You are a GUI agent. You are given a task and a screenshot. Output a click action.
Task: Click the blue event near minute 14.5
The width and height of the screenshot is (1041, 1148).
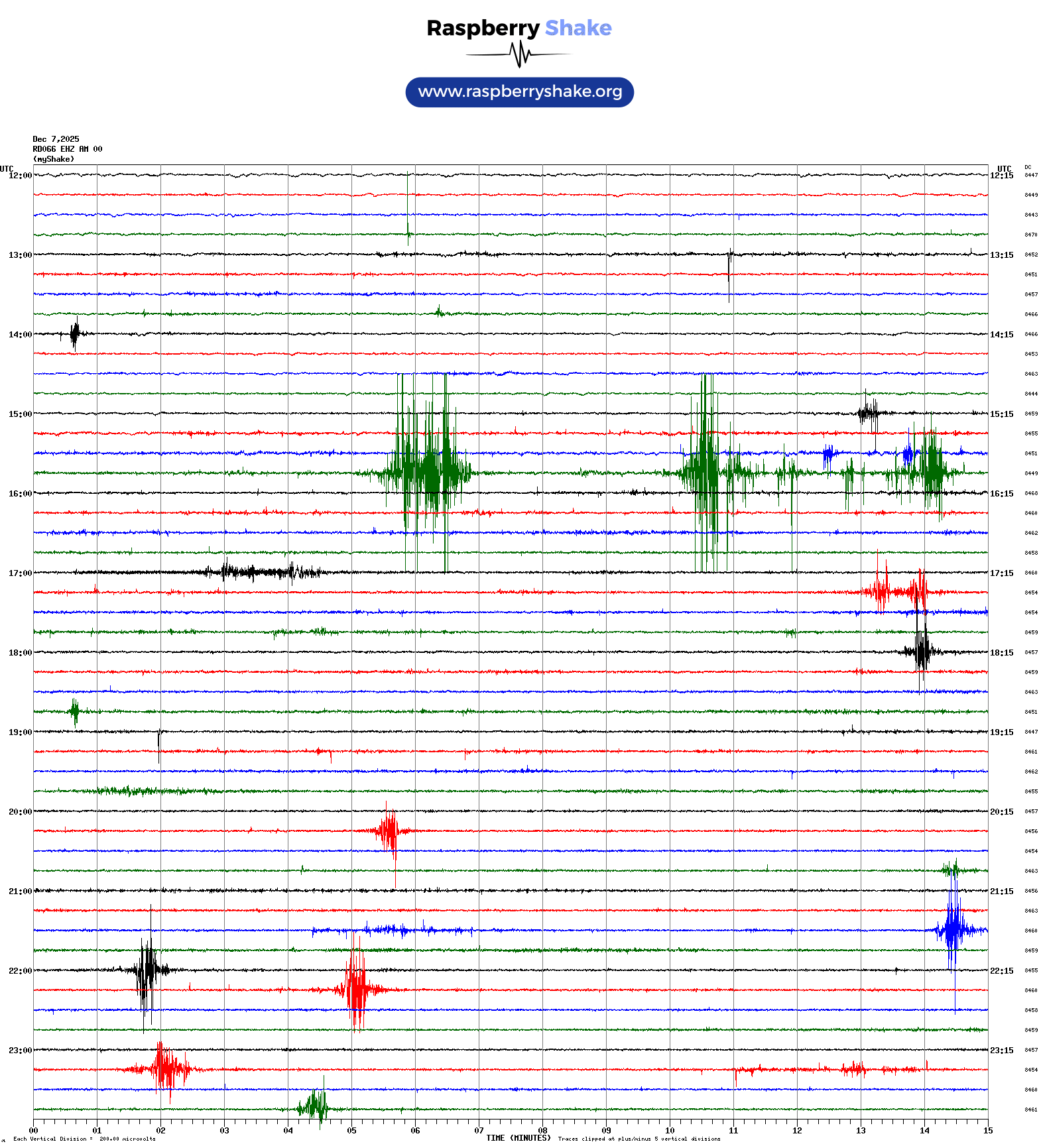953,930
